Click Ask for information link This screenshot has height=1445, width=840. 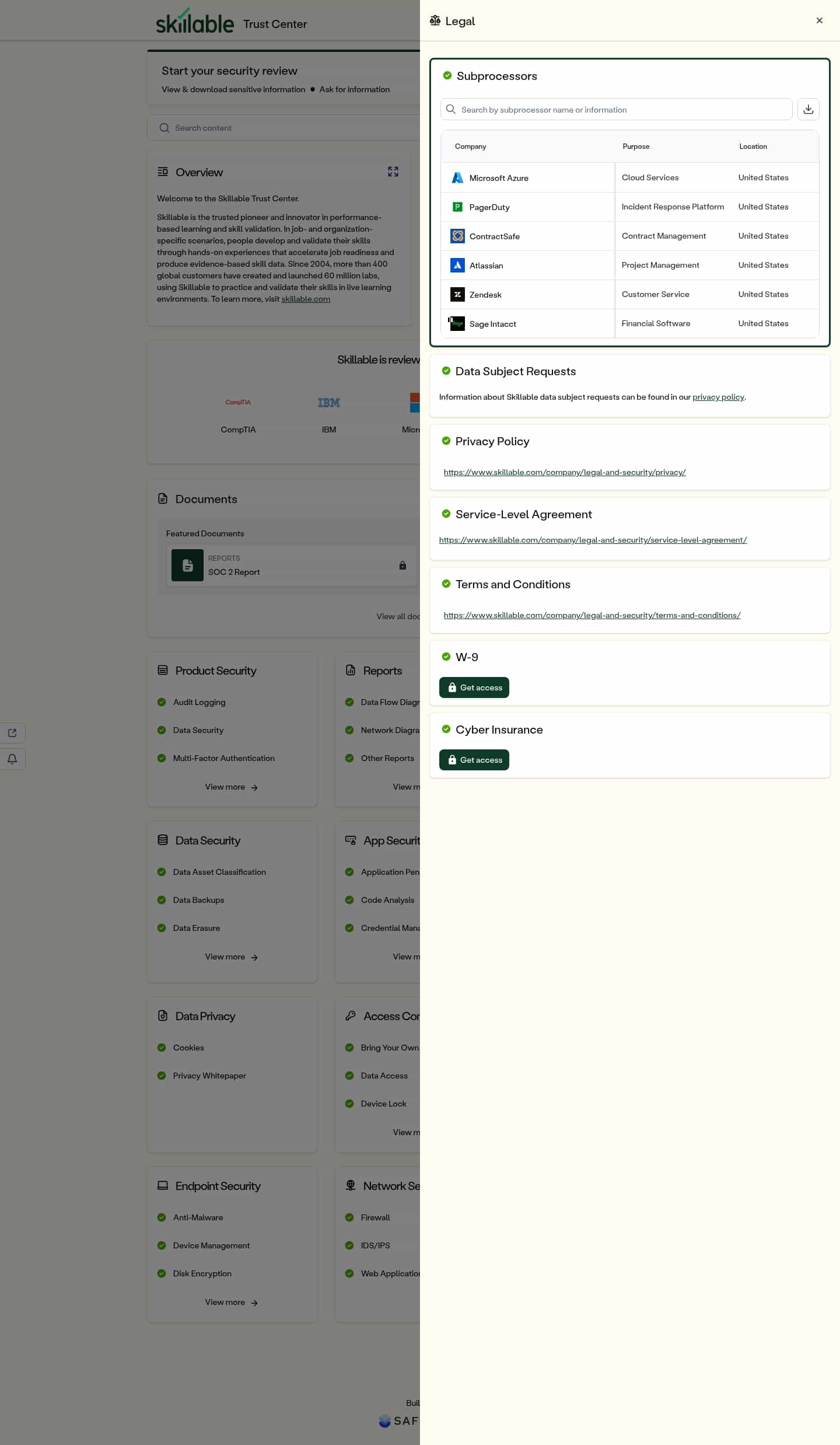point(354,89)
